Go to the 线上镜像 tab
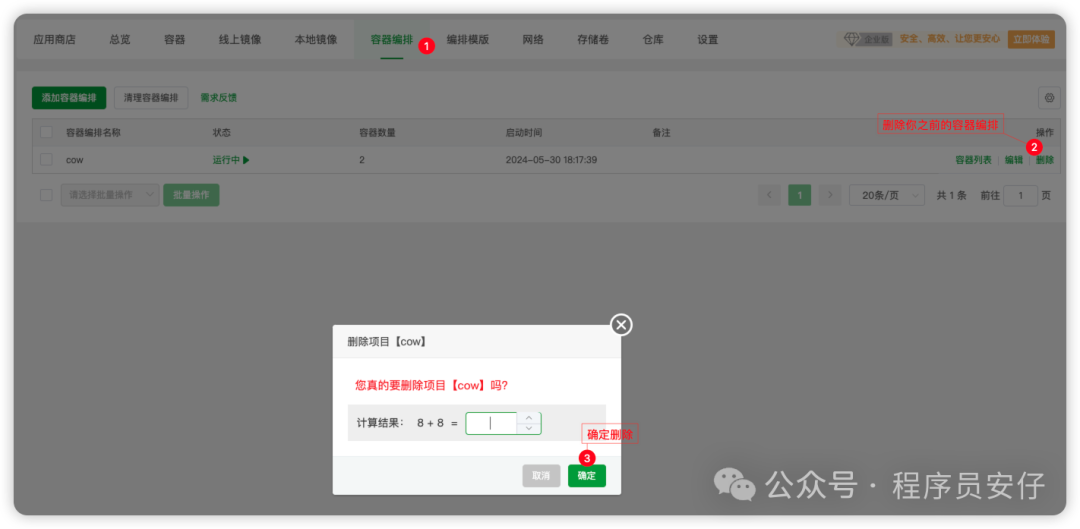1080x529 pixels. [x=240, y=39]
